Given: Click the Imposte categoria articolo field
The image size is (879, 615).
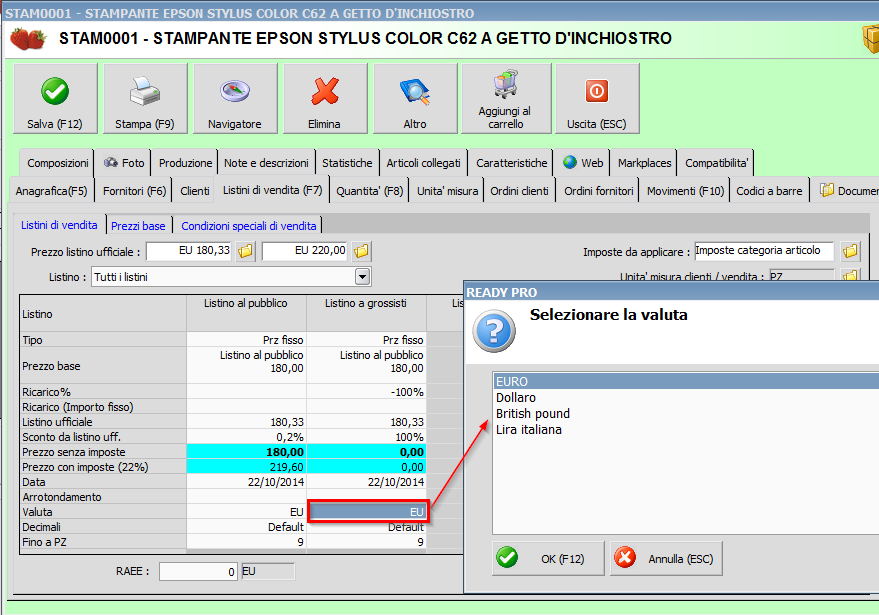Looking at the screenshot, I should [764, 251].
